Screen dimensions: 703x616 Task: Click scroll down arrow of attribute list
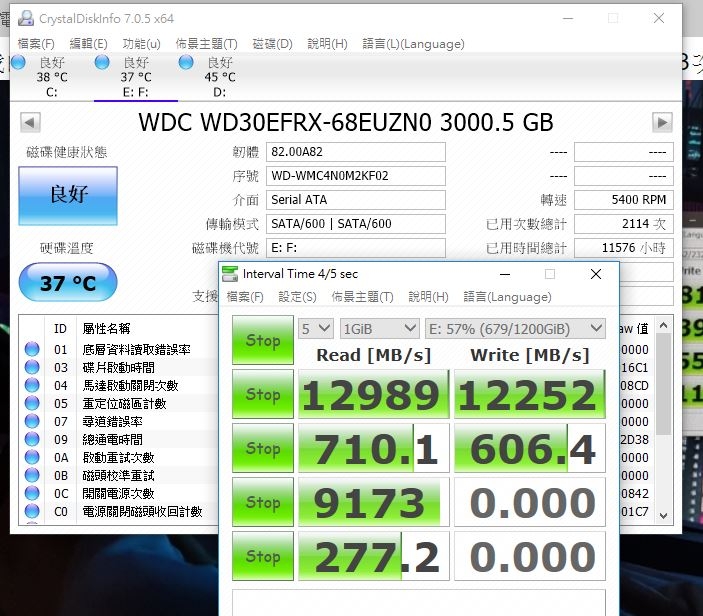point(664,516)
